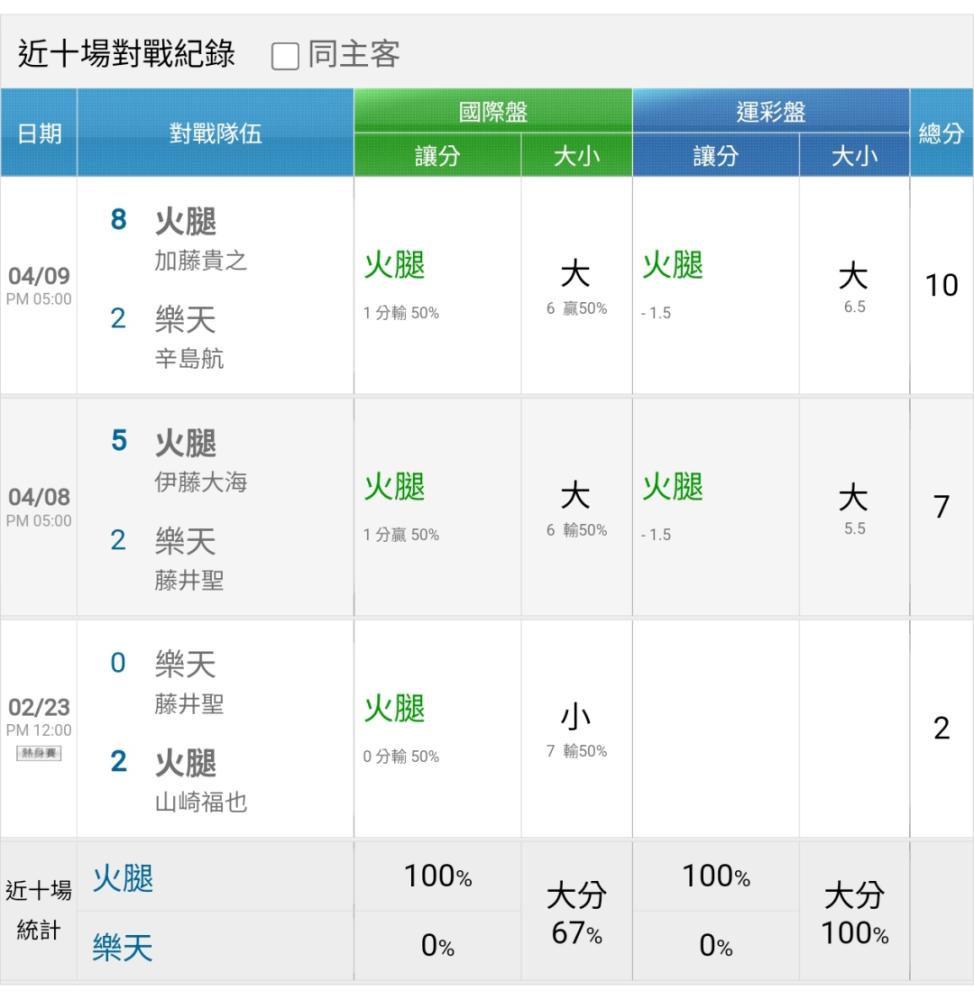Click 樂天 in the statistics row

pos(122,946)
